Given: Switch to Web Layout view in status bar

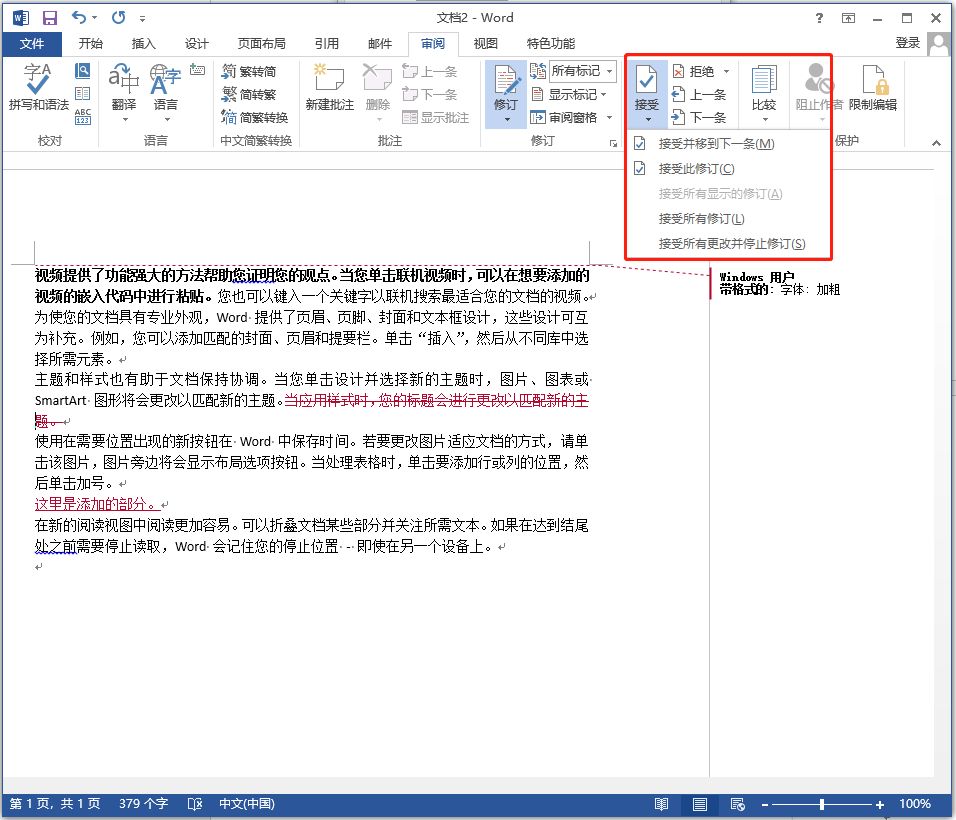Looking at the screenshot, I should (x=737, y=804).
